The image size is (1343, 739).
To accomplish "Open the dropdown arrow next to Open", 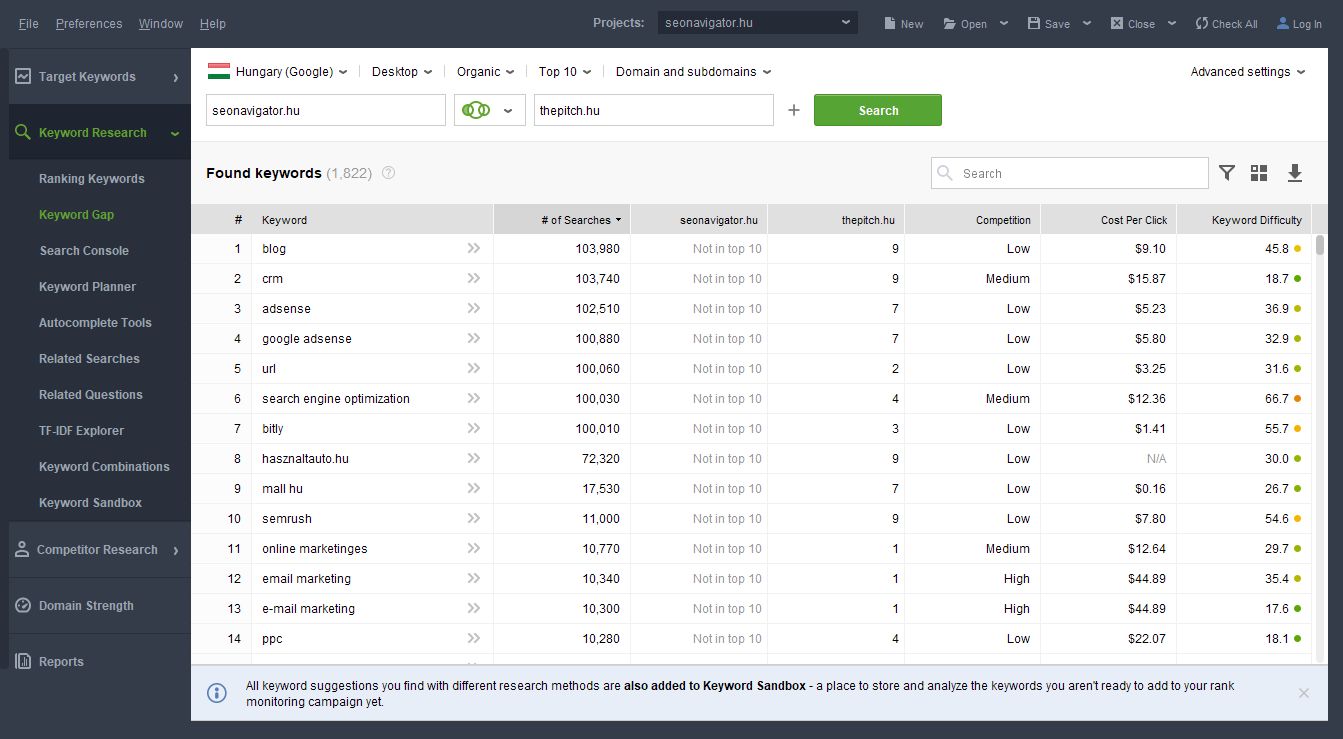I will click(x=1004, y=23).
